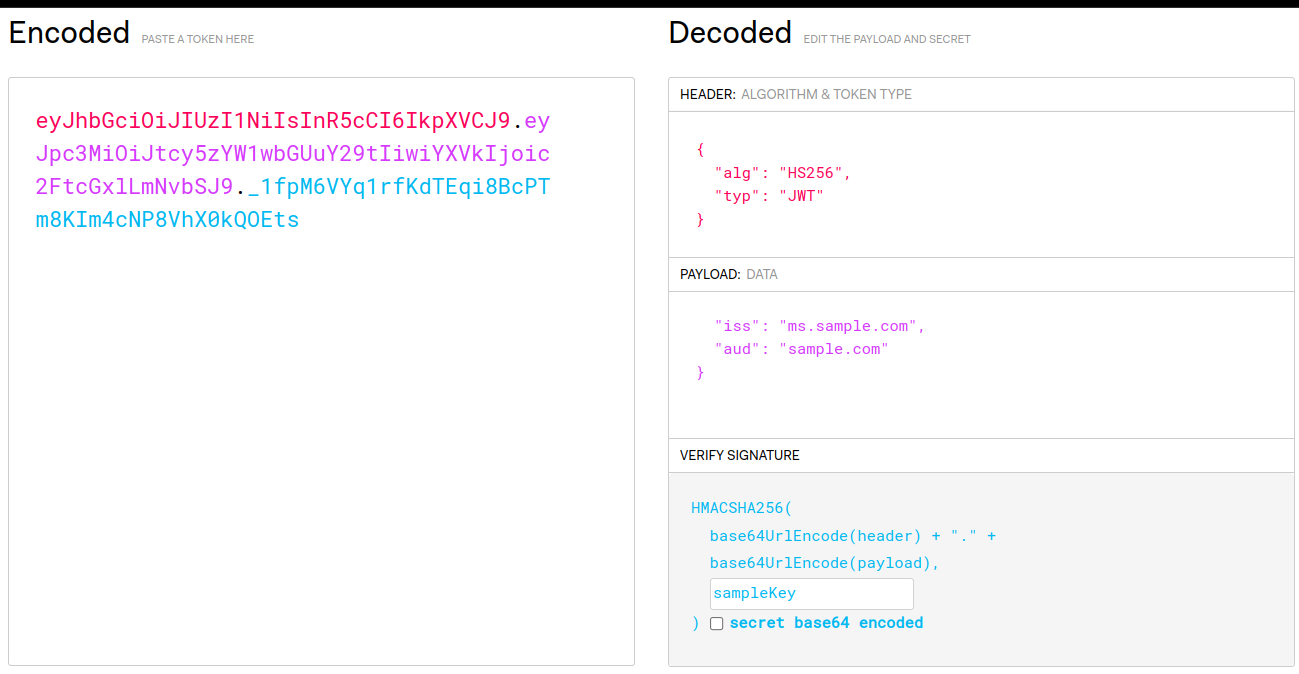
Task: Toggle the secret base64 encoded checkbox
Action: click(716, 624)
